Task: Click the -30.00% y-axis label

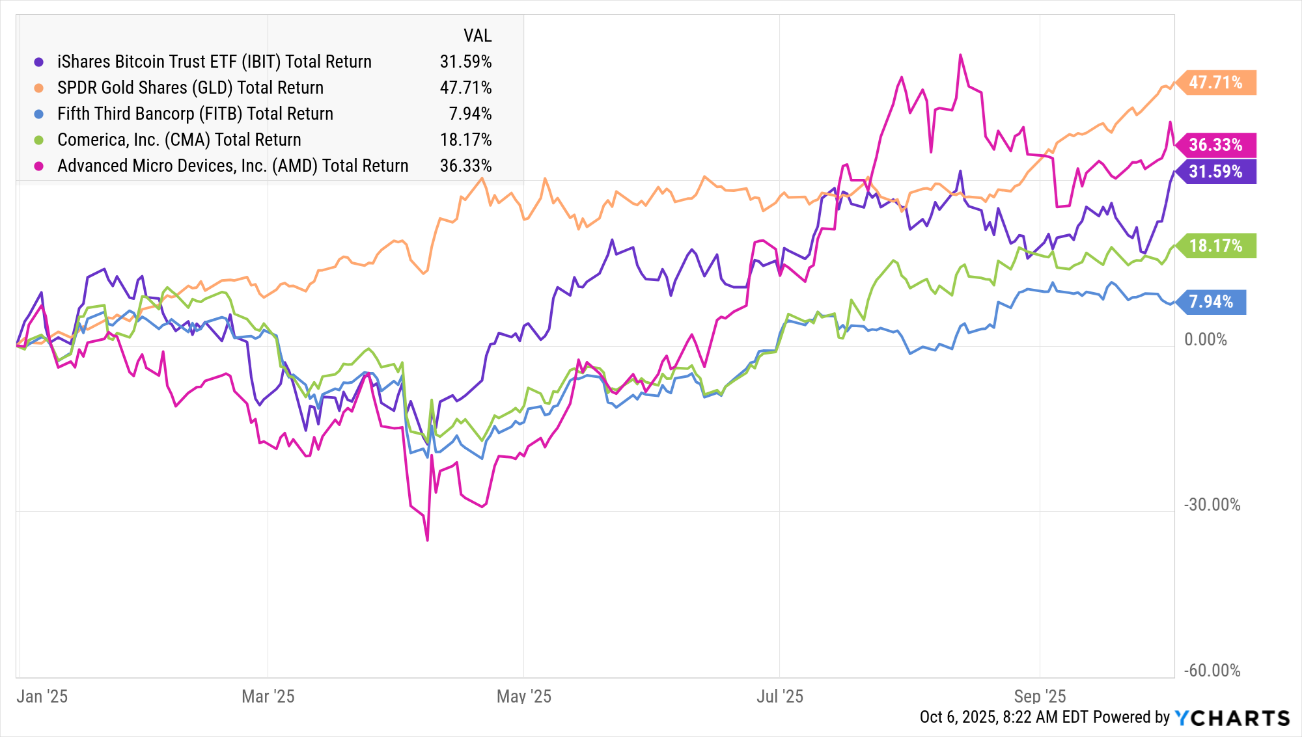Action: pos(1211,505)
